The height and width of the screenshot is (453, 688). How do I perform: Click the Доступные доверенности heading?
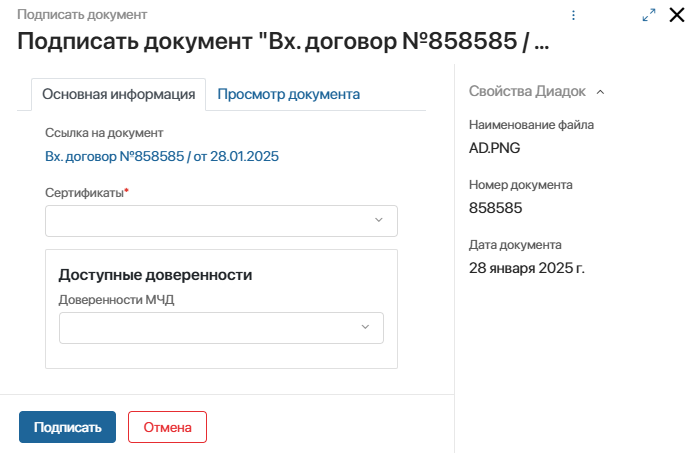(155, 274)
